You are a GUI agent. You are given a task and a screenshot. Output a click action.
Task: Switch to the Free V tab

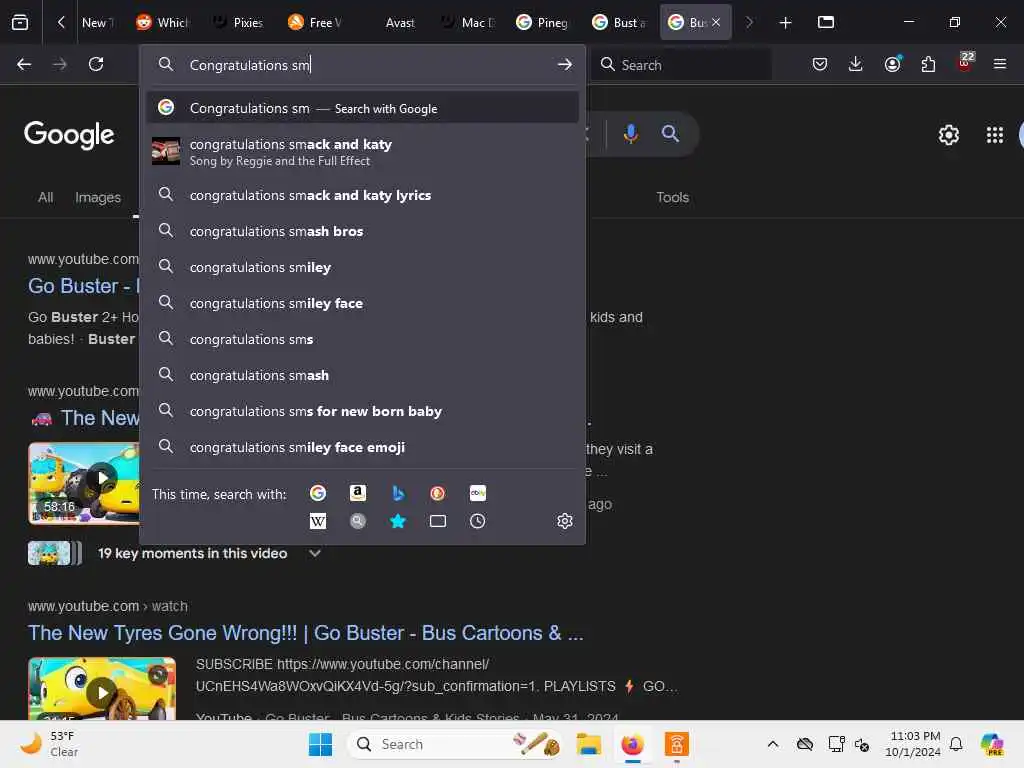click(x=315, y=22)
